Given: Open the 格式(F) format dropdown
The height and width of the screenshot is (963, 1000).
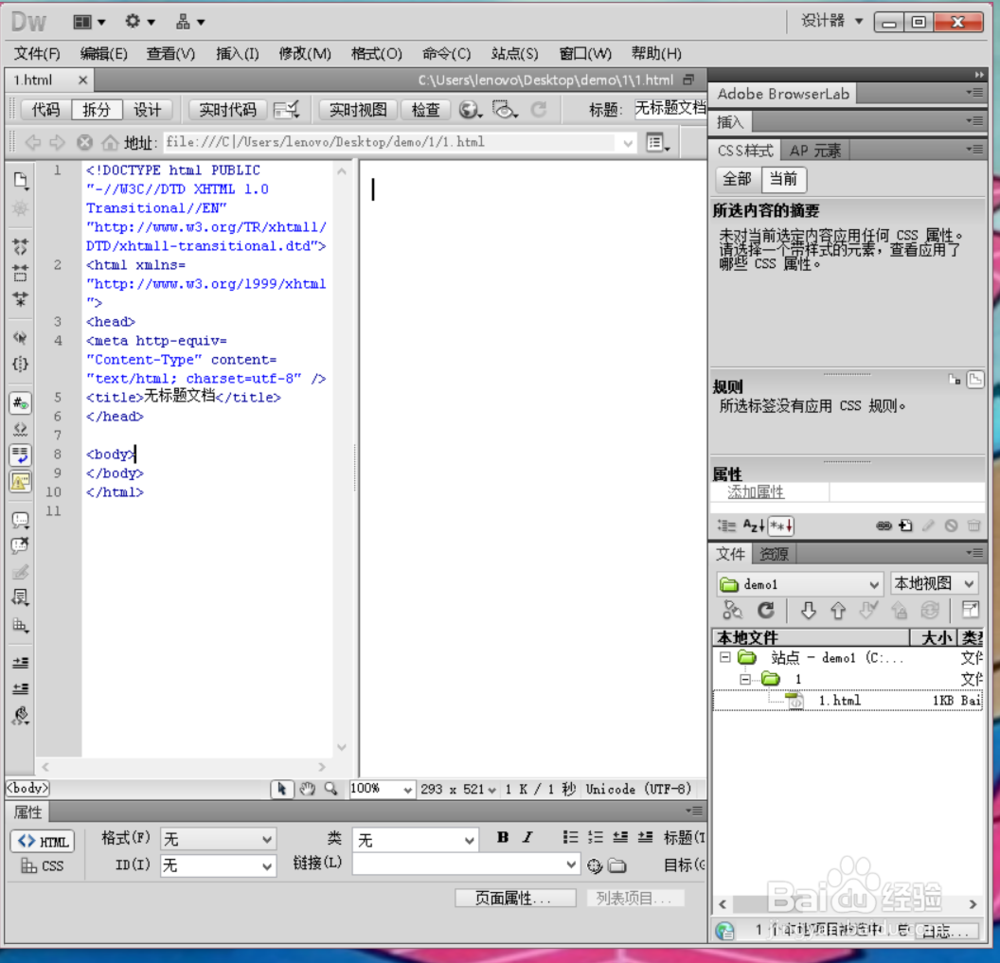Looking at the screenshot, I should tap(218, 839).
